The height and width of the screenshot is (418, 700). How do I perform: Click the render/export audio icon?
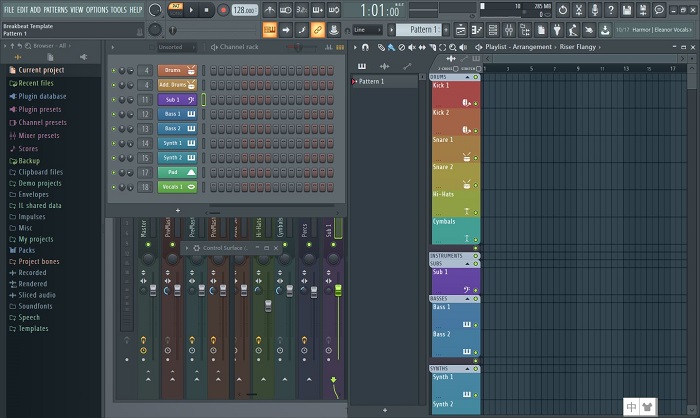[643, 9]
